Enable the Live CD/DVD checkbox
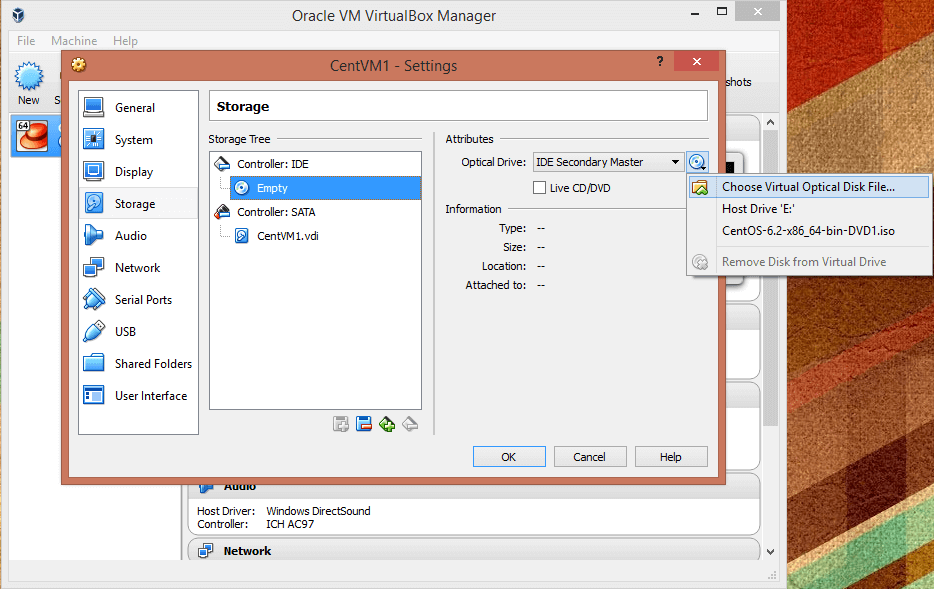Viewport: 934px width, 589px height. [x=540, y=188]
